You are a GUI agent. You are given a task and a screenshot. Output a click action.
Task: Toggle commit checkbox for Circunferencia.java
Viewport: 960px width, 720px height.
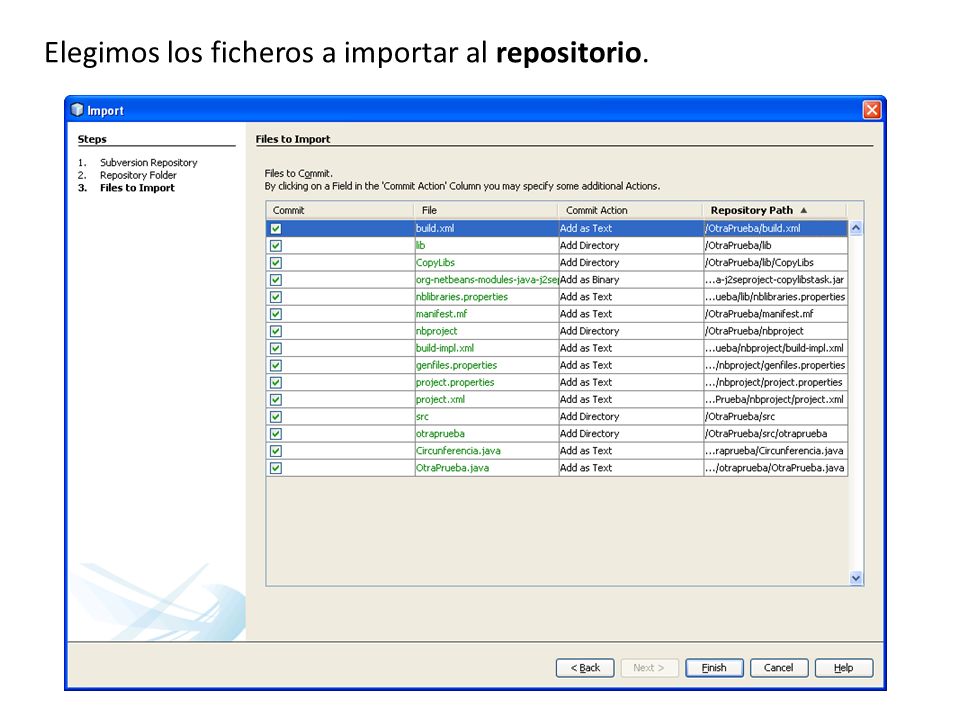coord(276,451)
